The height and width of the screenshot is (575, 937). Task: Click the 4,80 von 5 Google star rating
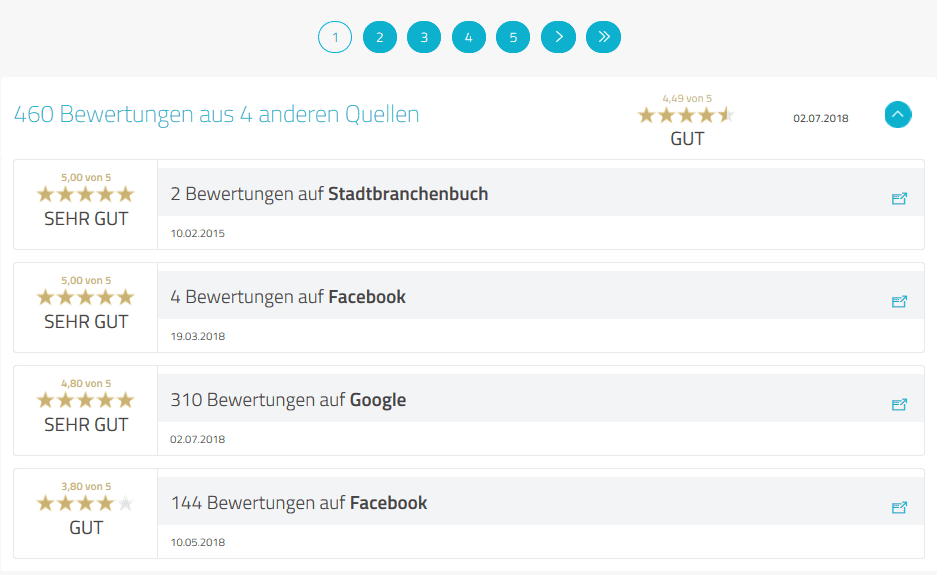[85, 400]
